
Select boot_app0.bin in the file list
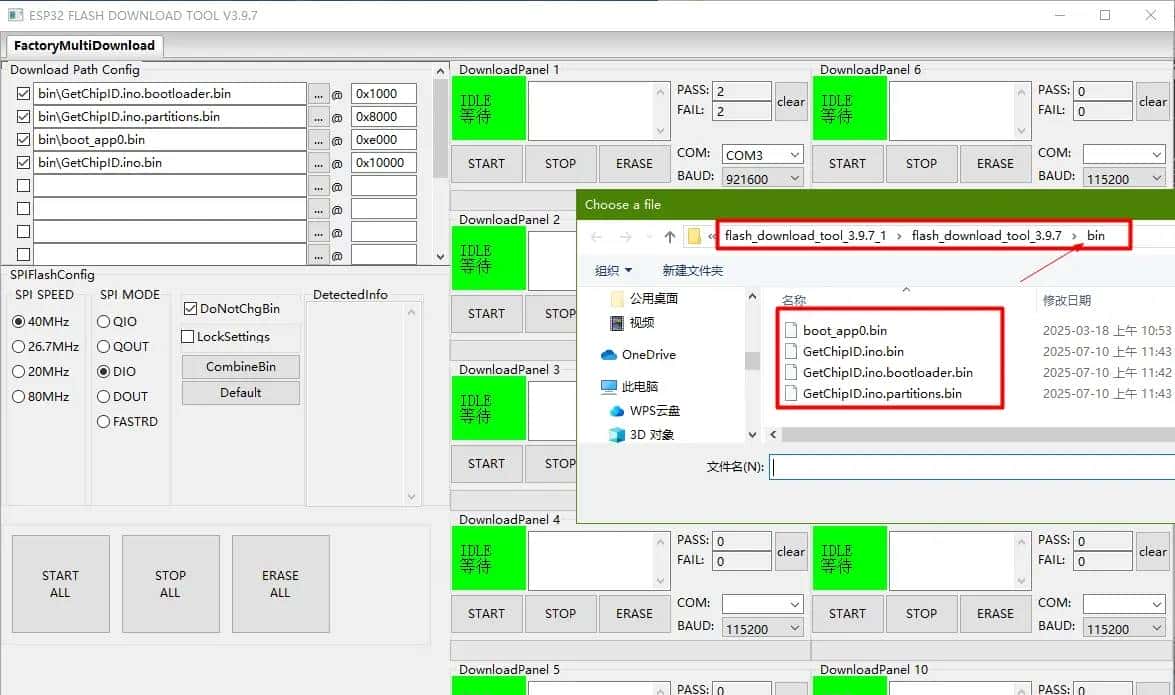[845, 330]
